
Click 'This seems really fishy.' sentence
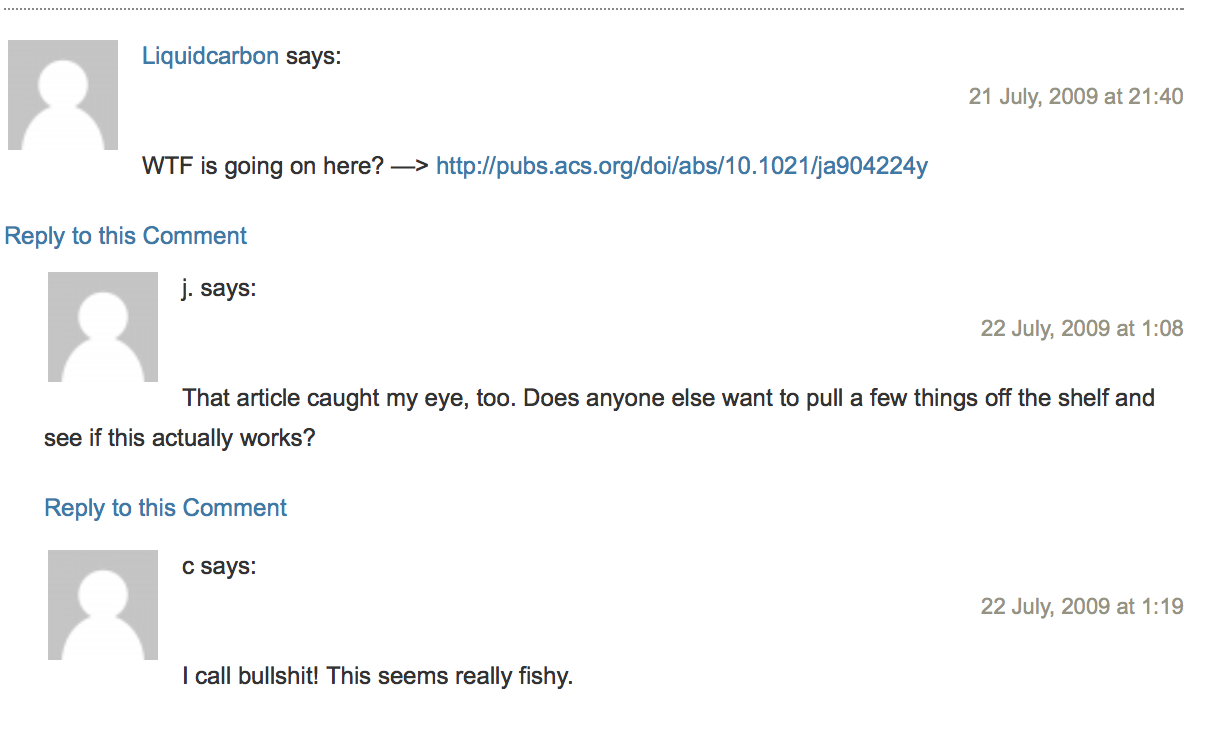click(x=450, y=676)
